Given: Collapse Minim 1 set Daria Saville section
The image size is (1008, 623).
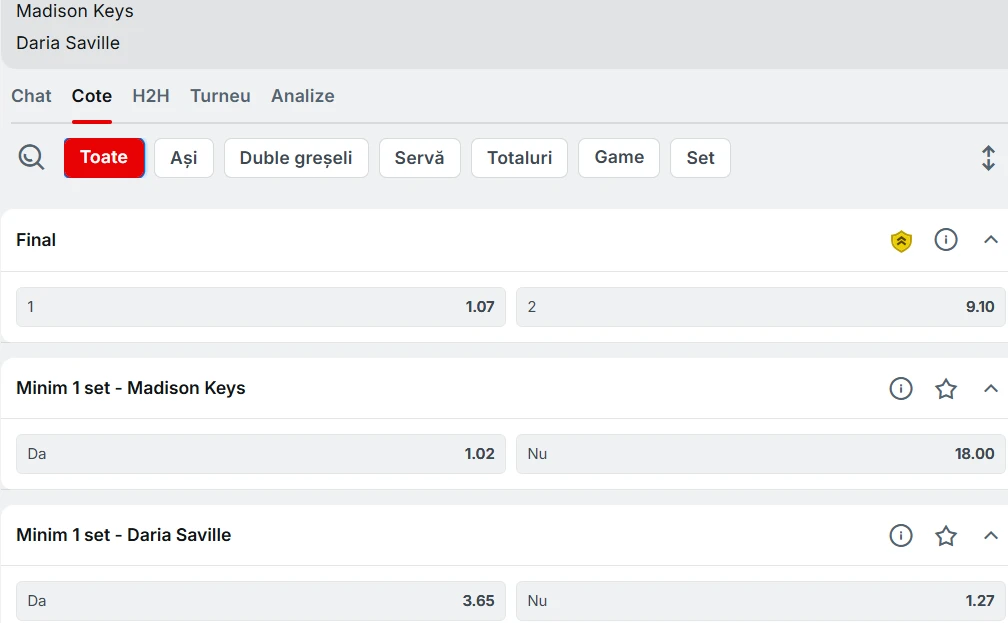Looking at the screenshot, I should click(x=990, y=536).
